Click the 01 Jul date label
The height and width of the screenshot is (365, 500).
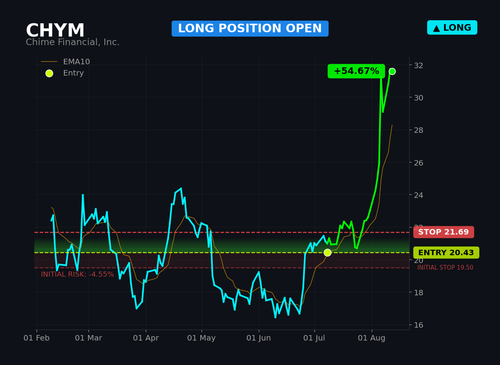[314, 338]
